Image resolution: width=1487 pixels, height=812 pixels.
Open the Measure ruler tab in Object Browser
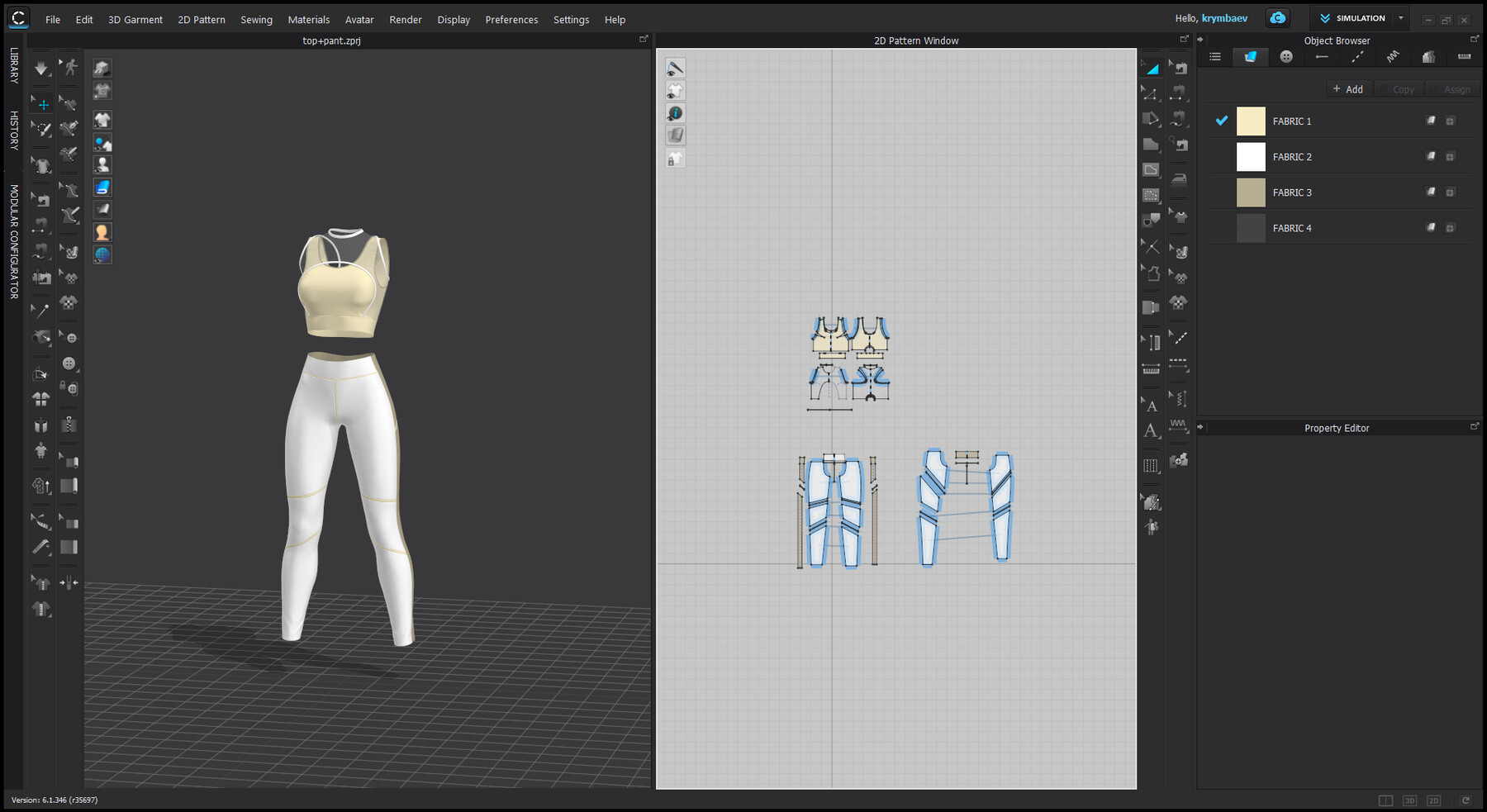(x=1464, y=57)
